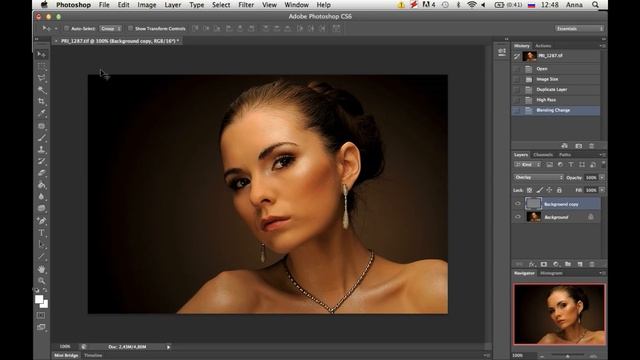Select the Hand tool

point(41,269)
